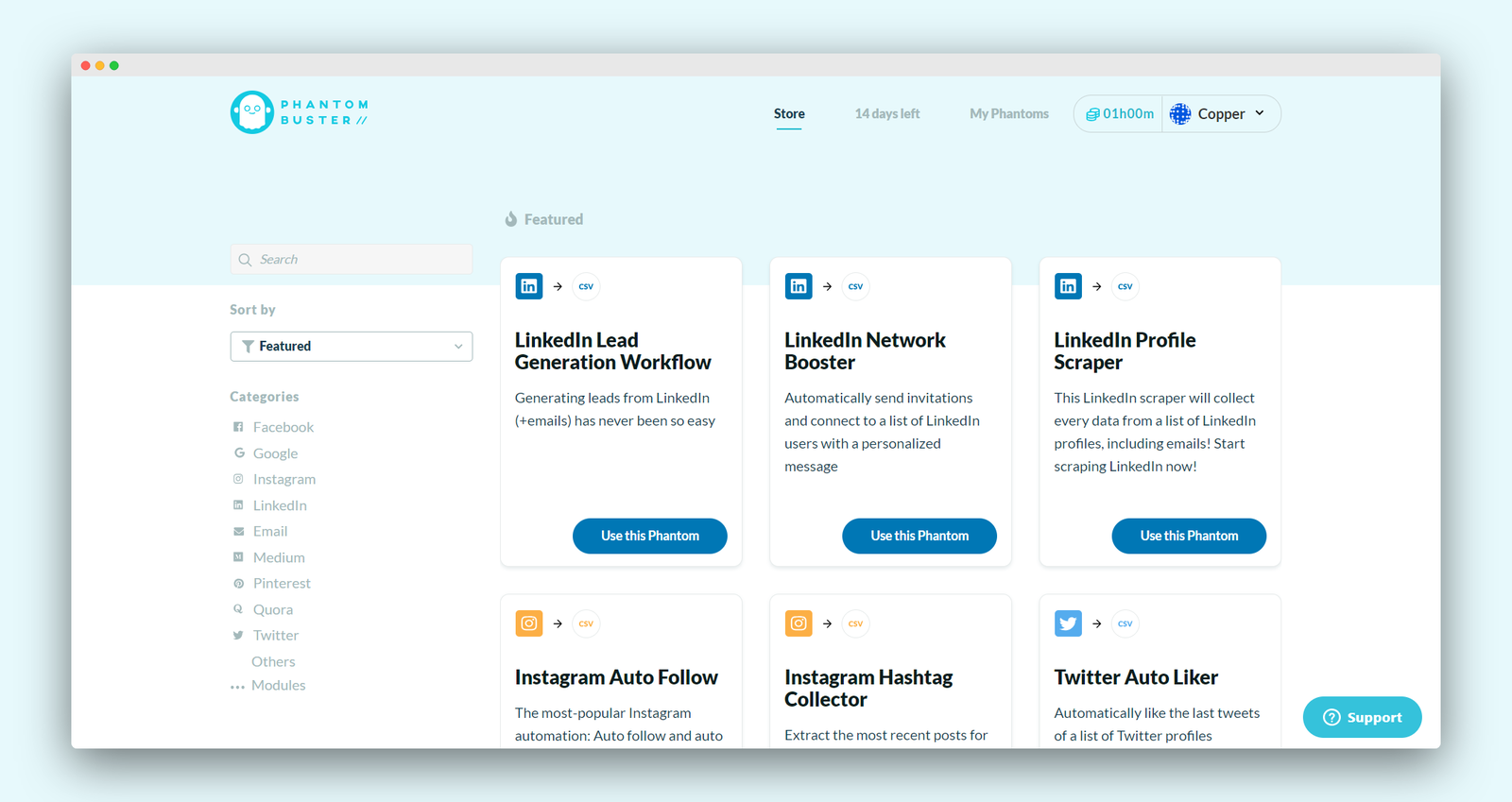This screenshot has width=1512, height=802.
Task: Click Twitter bird icon on Twitter Auto Liker card
Action: (x=1068, y=623)
